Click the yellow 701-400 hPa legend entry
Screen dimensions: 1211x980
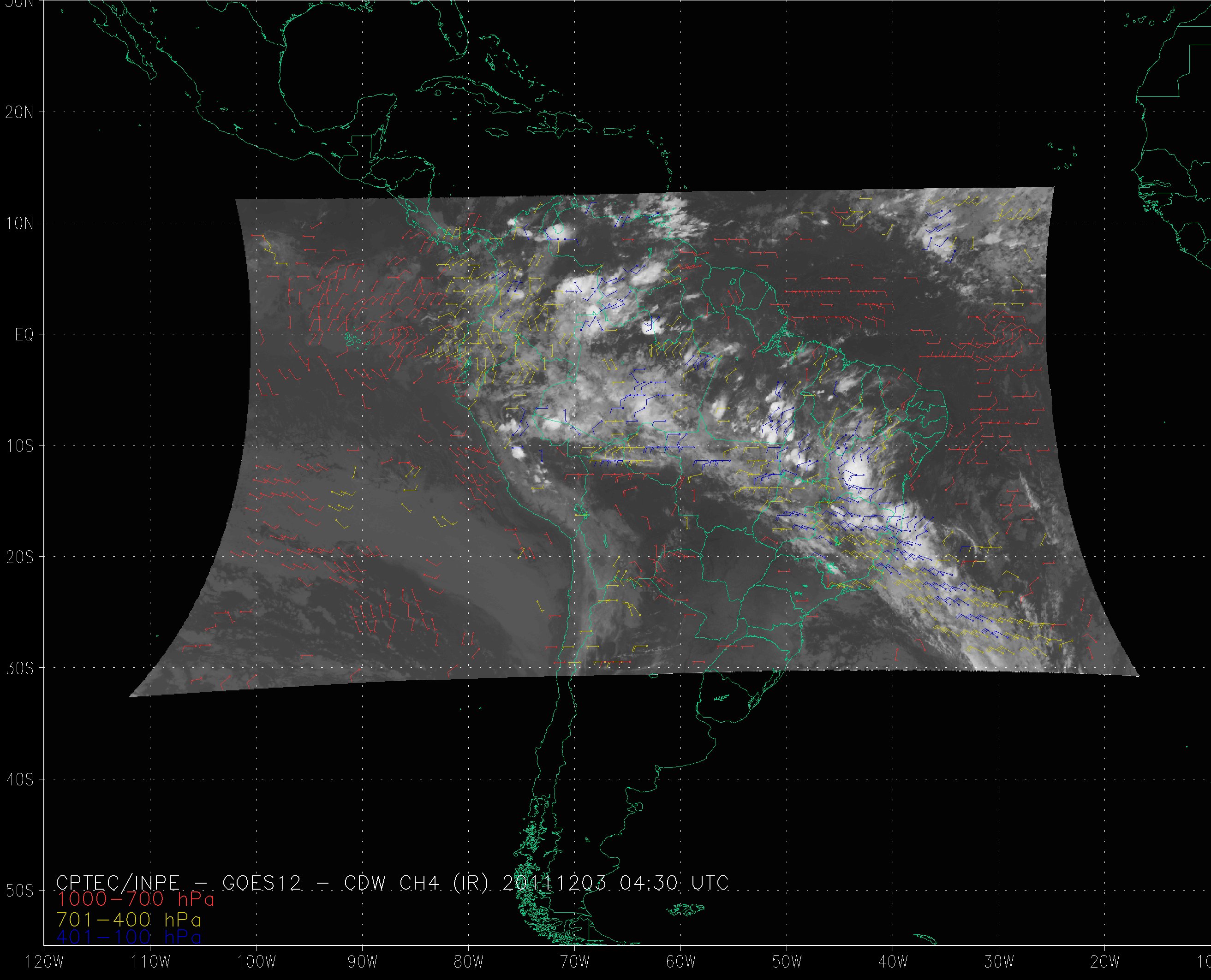pos(129,920)
